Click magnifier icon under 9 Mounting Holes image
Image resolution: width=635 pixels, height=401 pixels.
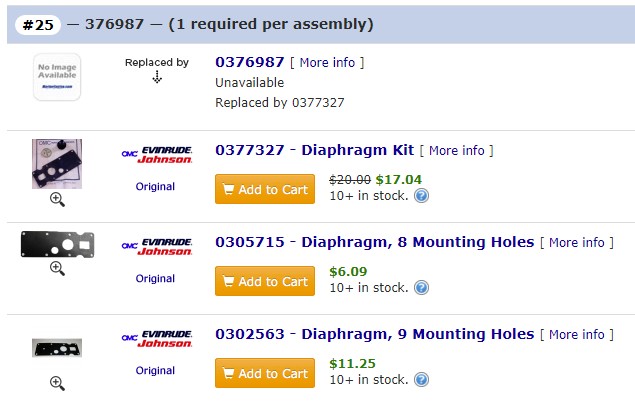pyautogui.click(x=57, y=383)
